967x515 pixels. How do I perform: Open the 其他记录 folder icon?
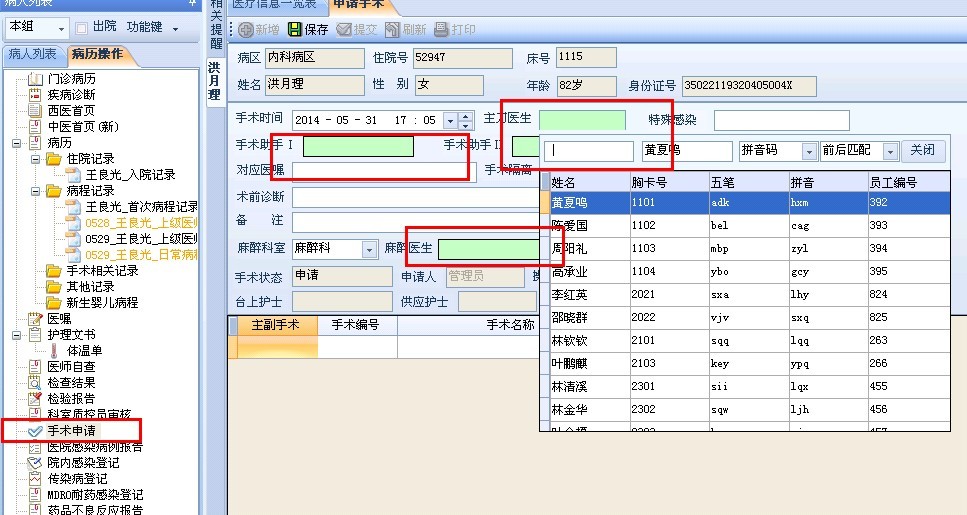pyautogui.click(x=54, y=287)
